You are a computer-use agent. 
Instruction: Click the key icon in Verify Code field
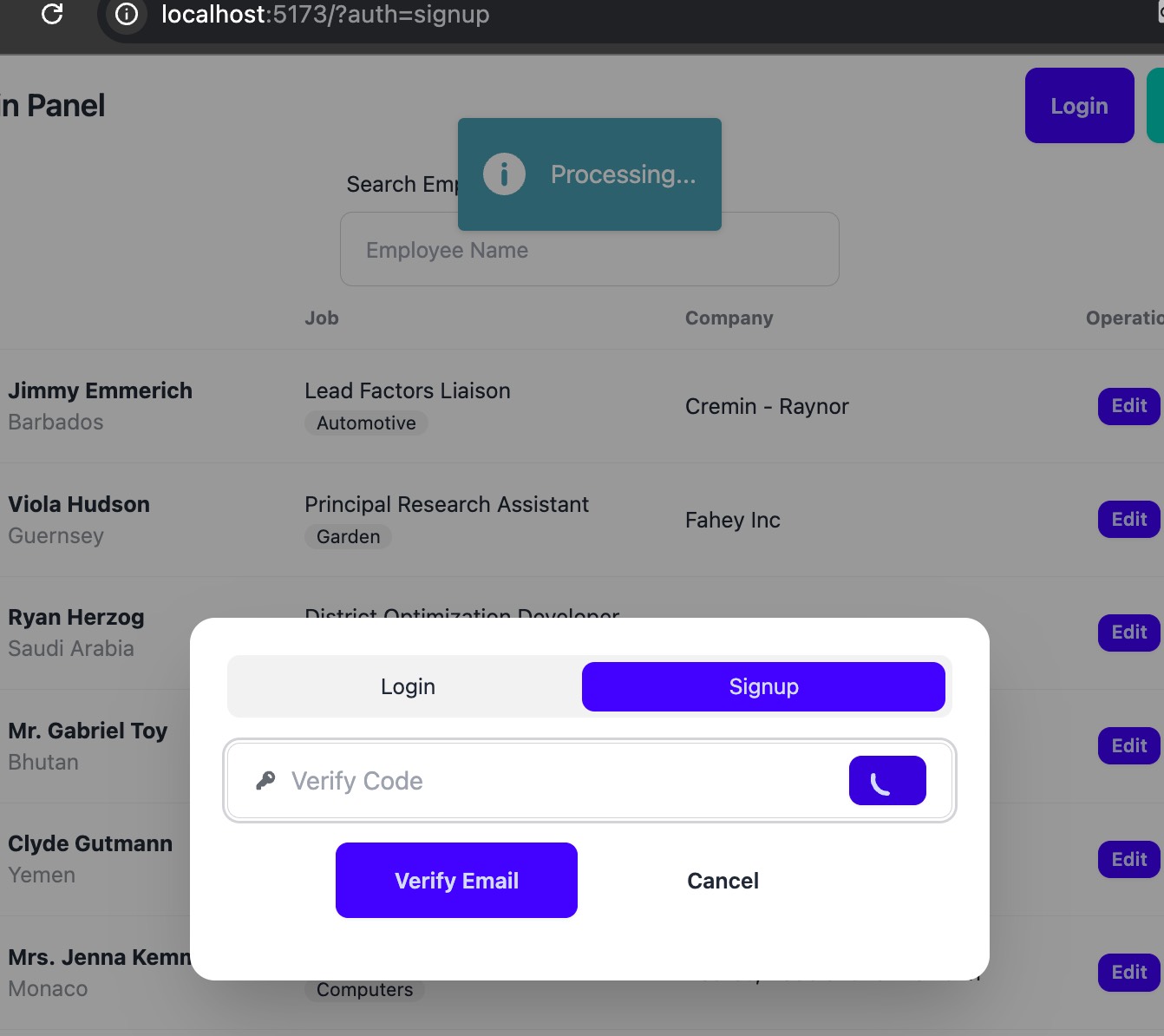click(265, 781)
